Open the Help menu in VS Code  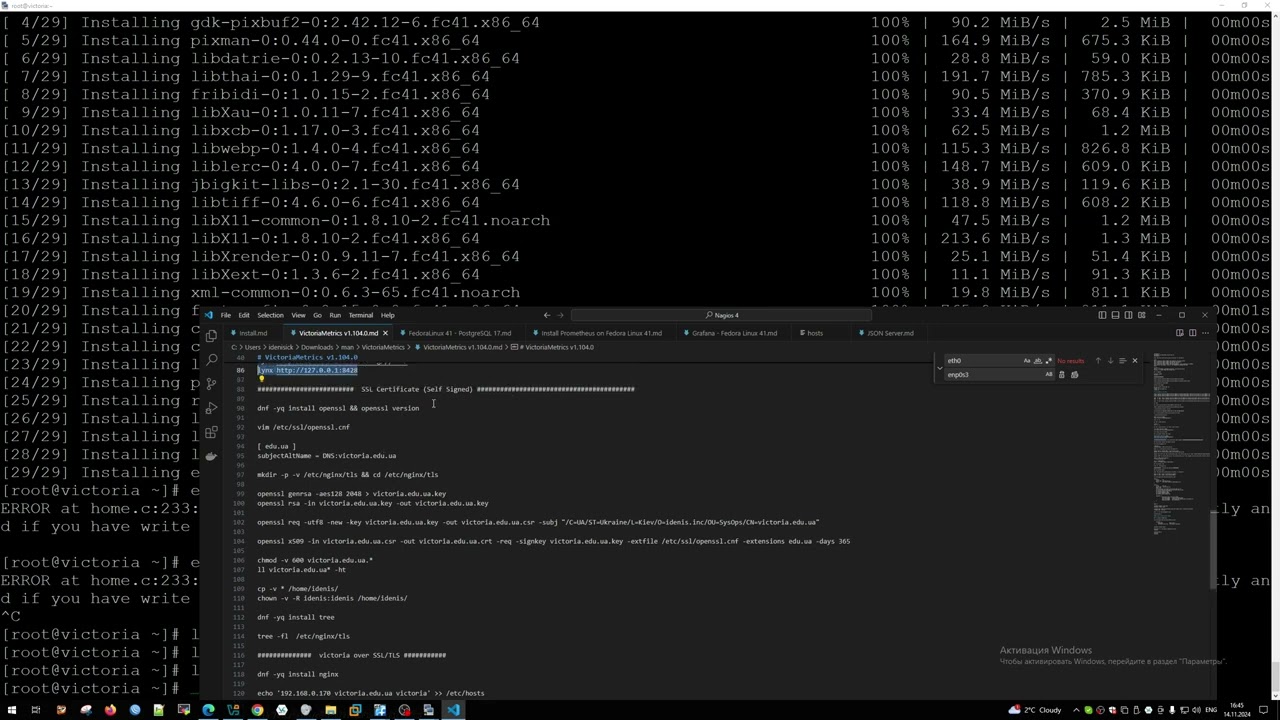[x=387, y=315]
